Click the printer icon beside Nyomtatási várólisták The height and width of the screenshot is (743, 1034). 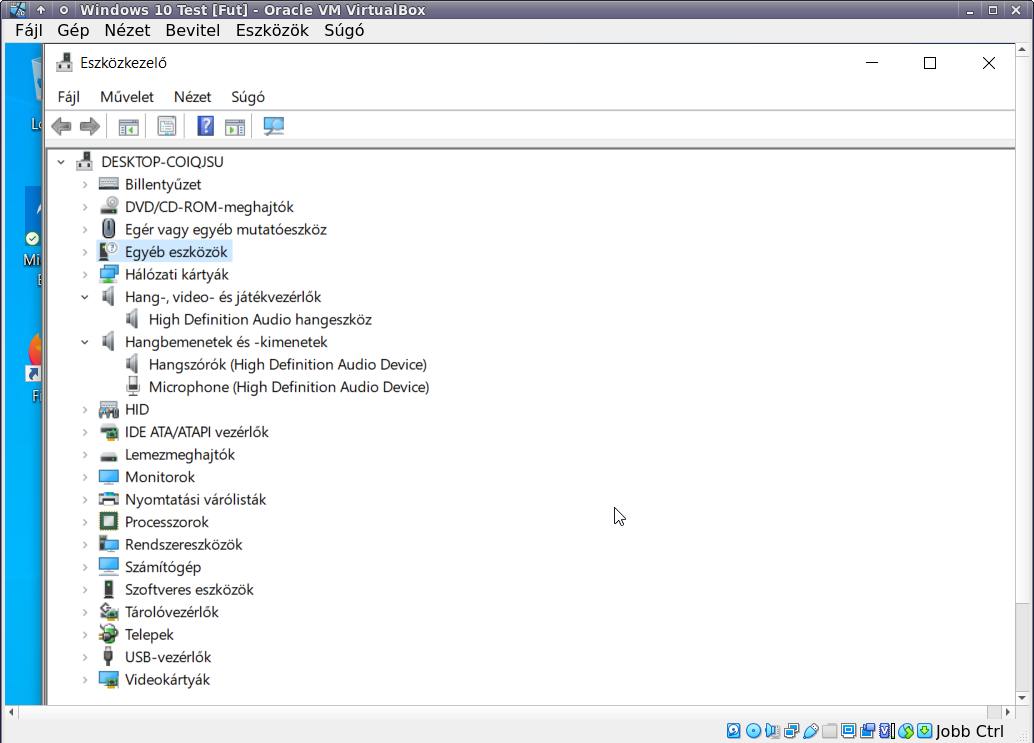pyautogui.click(x=109, y=499)
